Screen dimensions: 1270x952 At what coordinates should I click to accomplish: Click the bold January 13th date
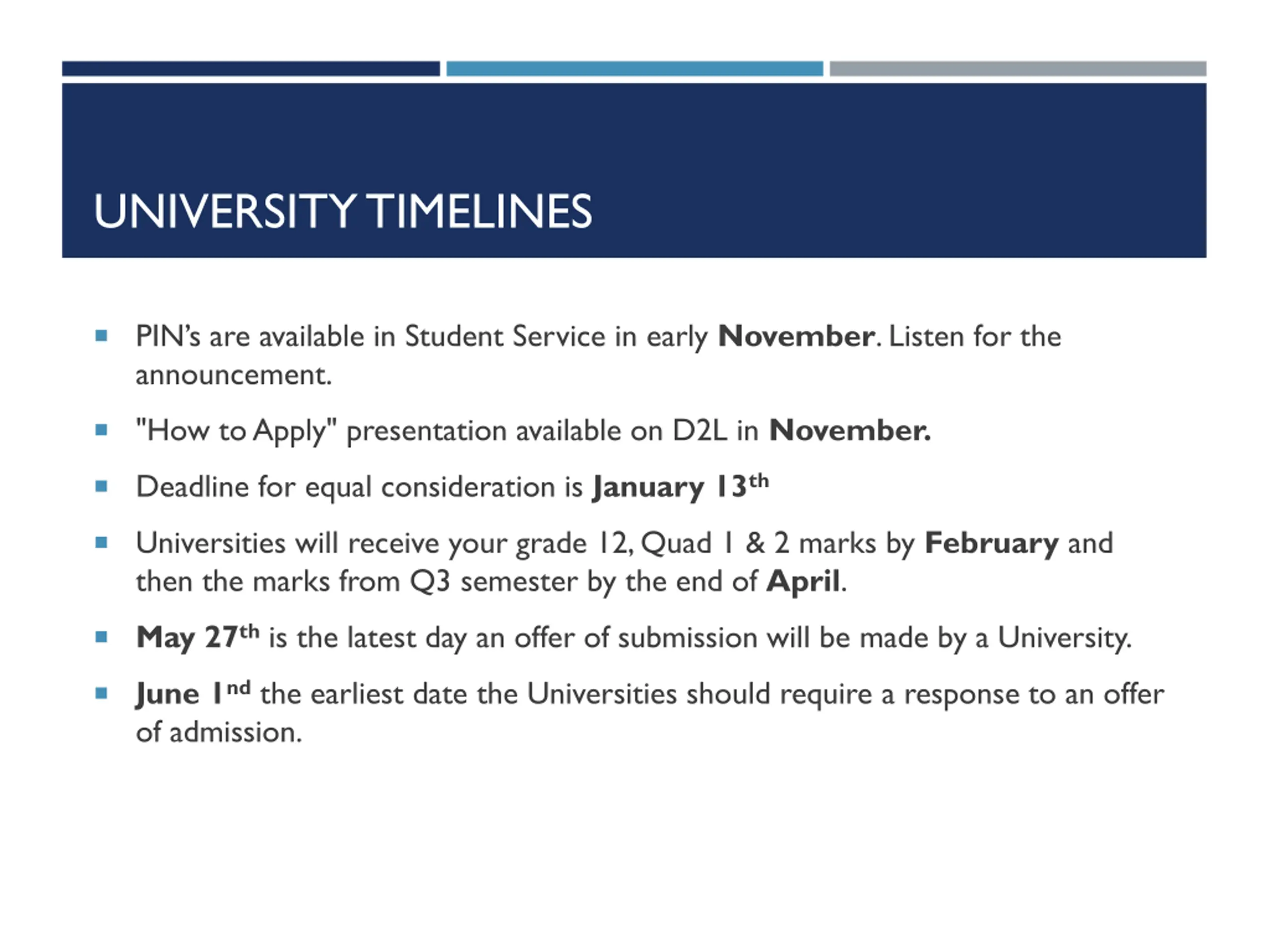(680, 486)
